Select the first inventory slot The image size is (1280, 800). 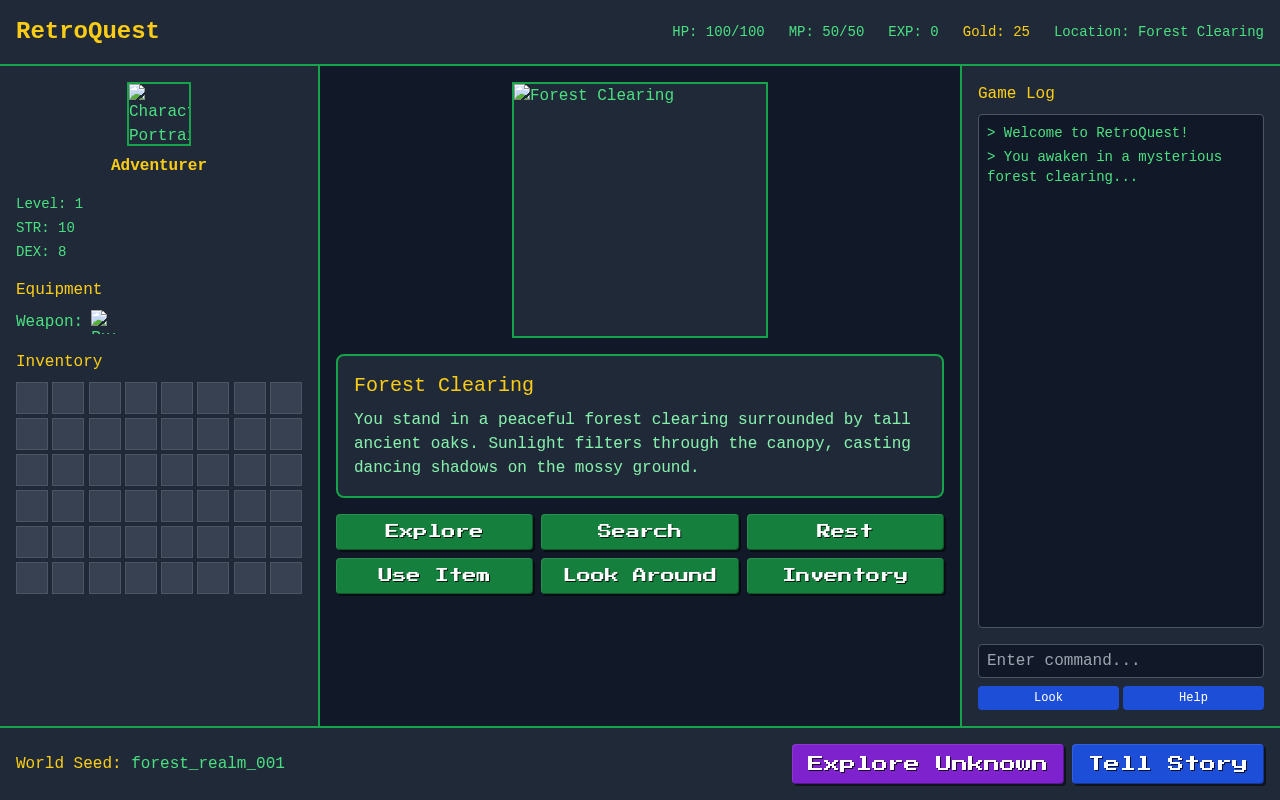coord(31,397)
